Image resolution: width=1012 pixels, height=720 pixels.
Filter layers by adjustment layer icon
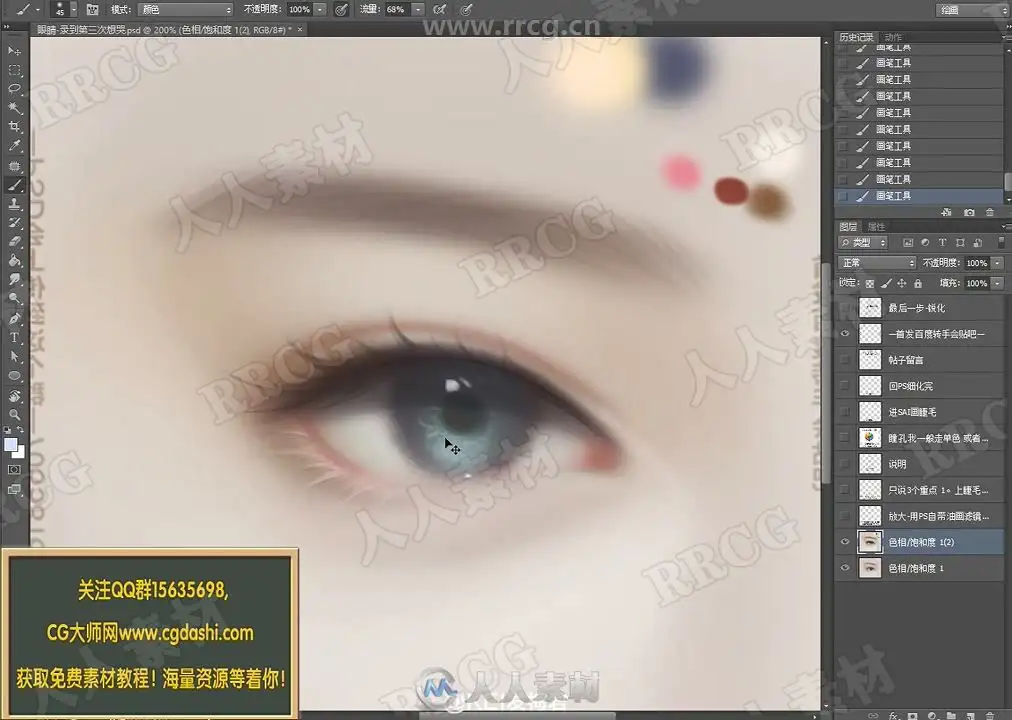[x=925, y=243]
